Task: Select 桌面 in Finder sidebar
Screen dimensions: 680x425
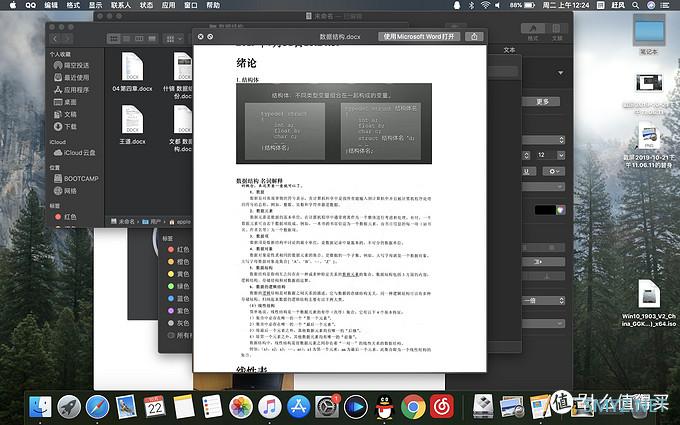Action: [65, 102]
